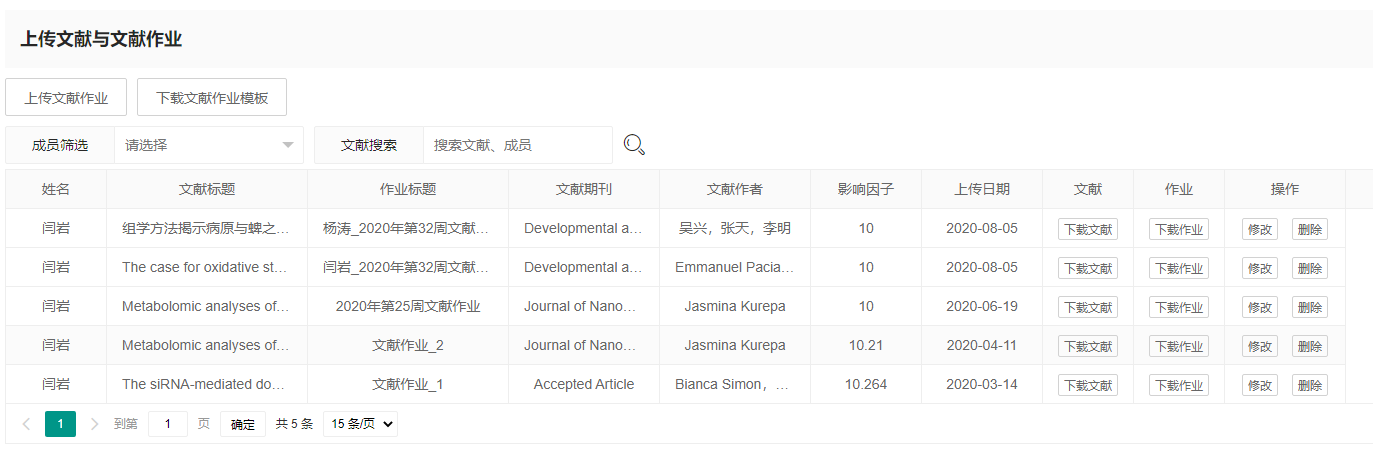The height and width of the screenshot is (459, 1373).
Task: Focus the 搜索文献、成员 search field
Action: (x=518, y=145)
